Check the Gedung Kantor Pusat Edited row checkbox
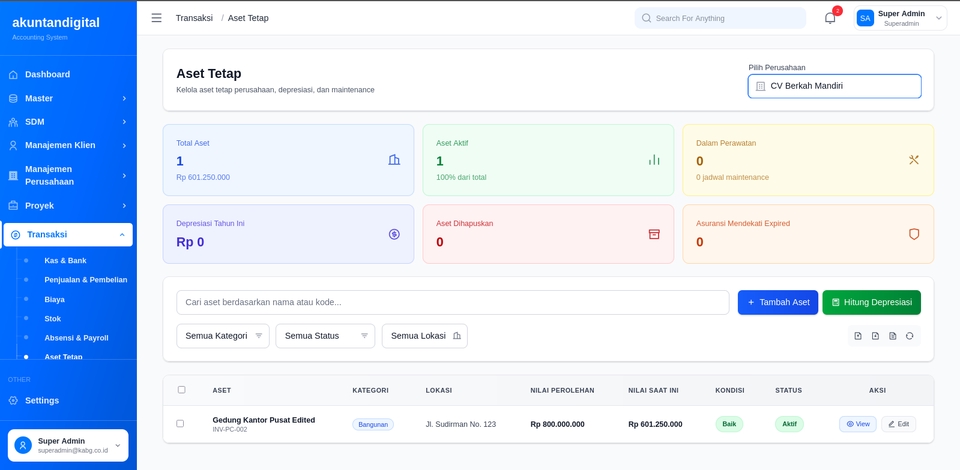This screenshot has height=470, width=960. pos(180,424)
